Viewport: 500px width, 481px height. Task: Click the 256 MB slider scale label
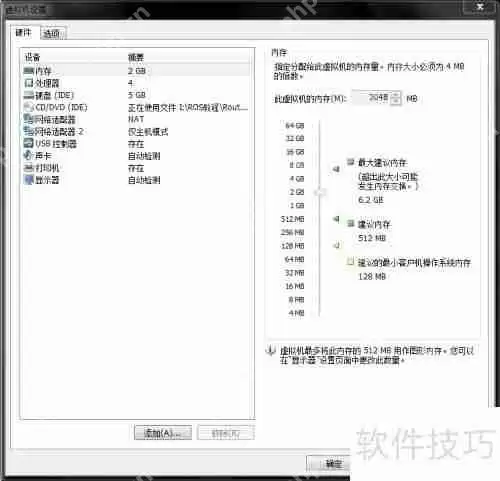[x=292, y=232]
